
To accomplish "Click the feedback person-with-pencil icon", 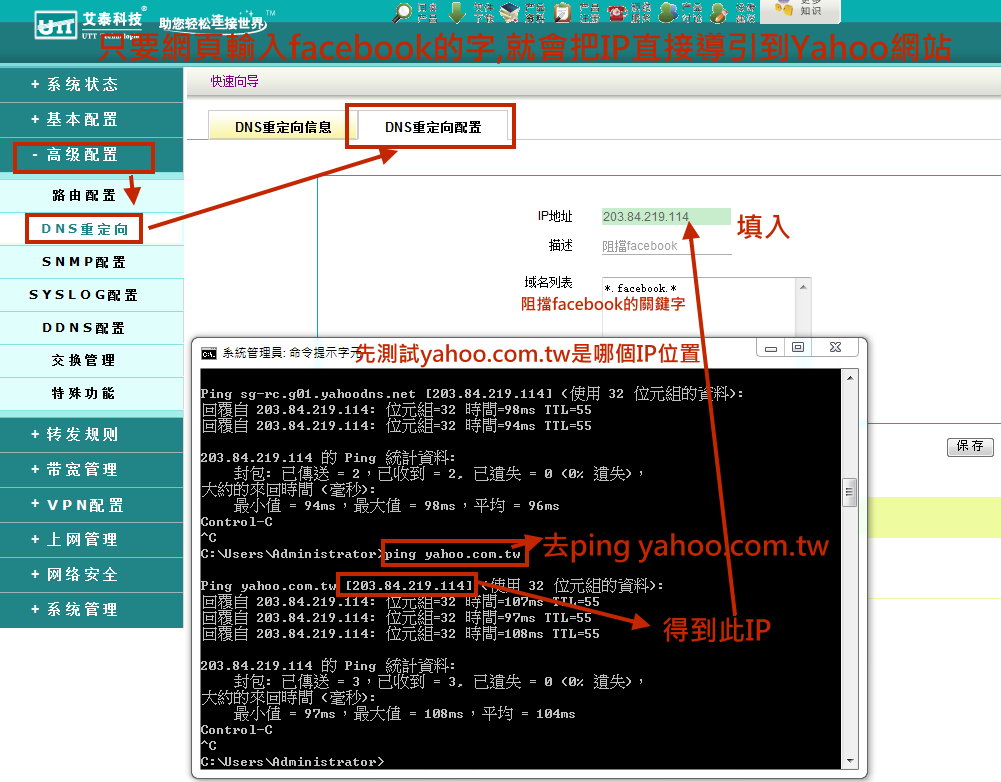I will click(719, 12).
